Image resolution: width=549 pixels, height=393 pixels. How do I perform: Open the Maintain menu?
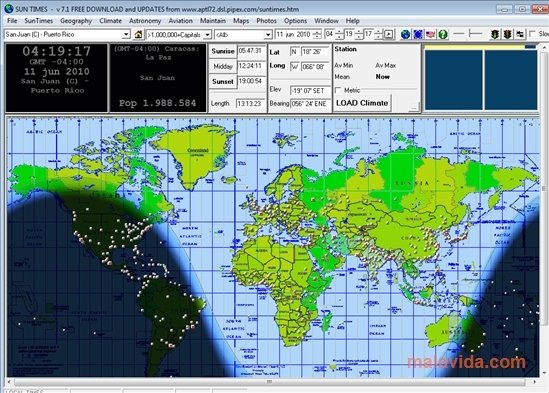tap(213, 21)
